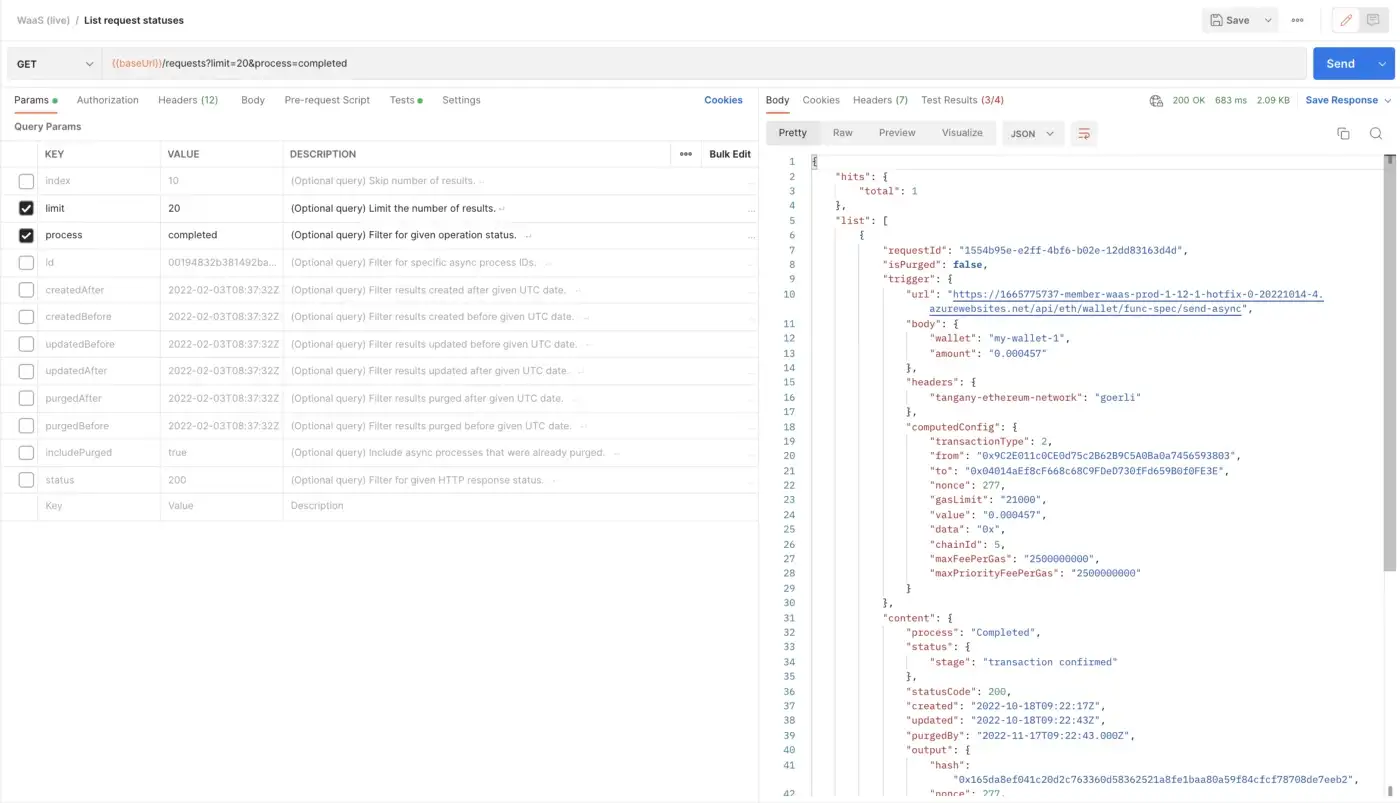1400x803 pixels.
Task: Switch response view to Visualize
Action: 962,133
